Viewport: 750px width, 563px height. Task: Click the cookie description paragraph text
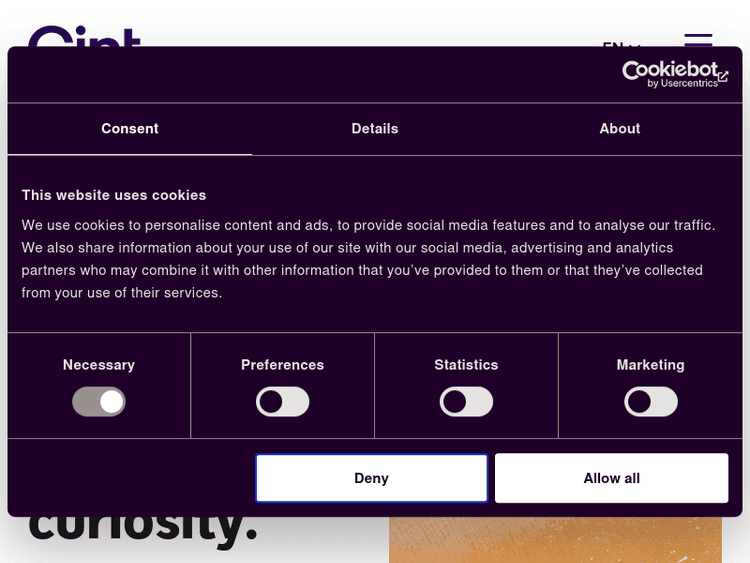pyautogui.click(x=368, y=259)
